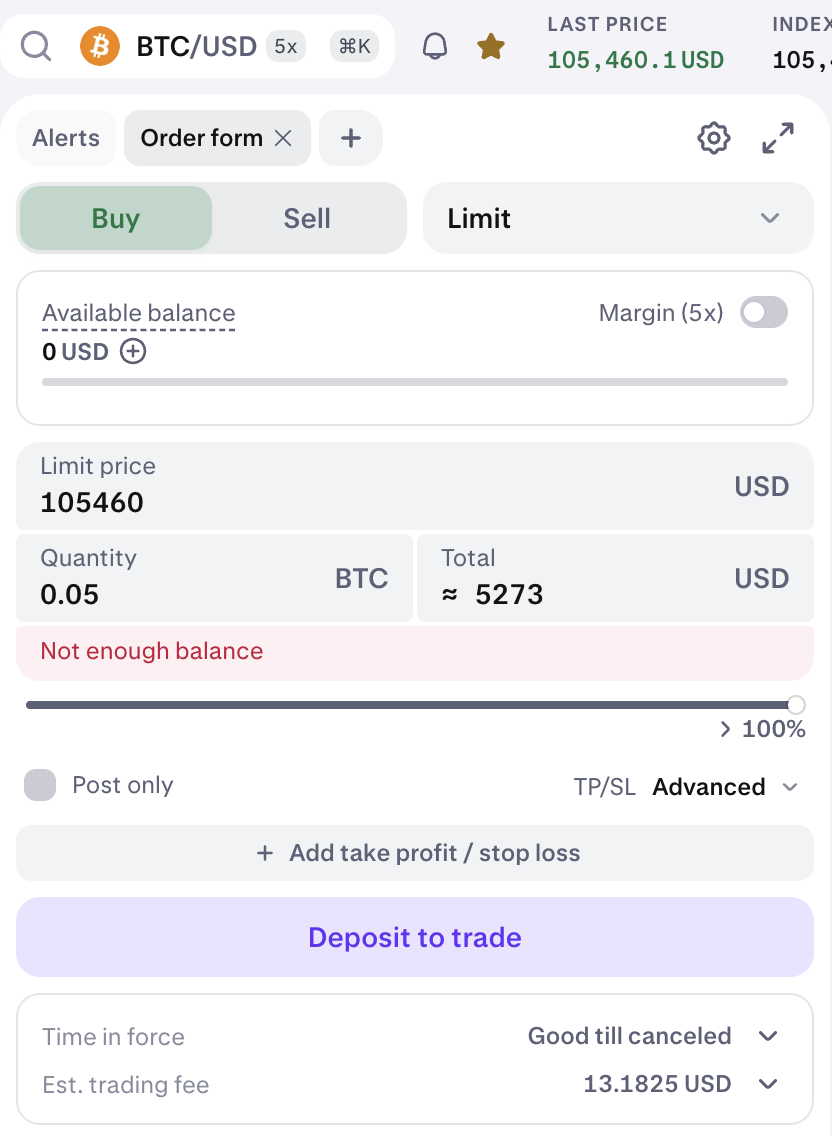Check the Post only checkbox

(40, 785)
